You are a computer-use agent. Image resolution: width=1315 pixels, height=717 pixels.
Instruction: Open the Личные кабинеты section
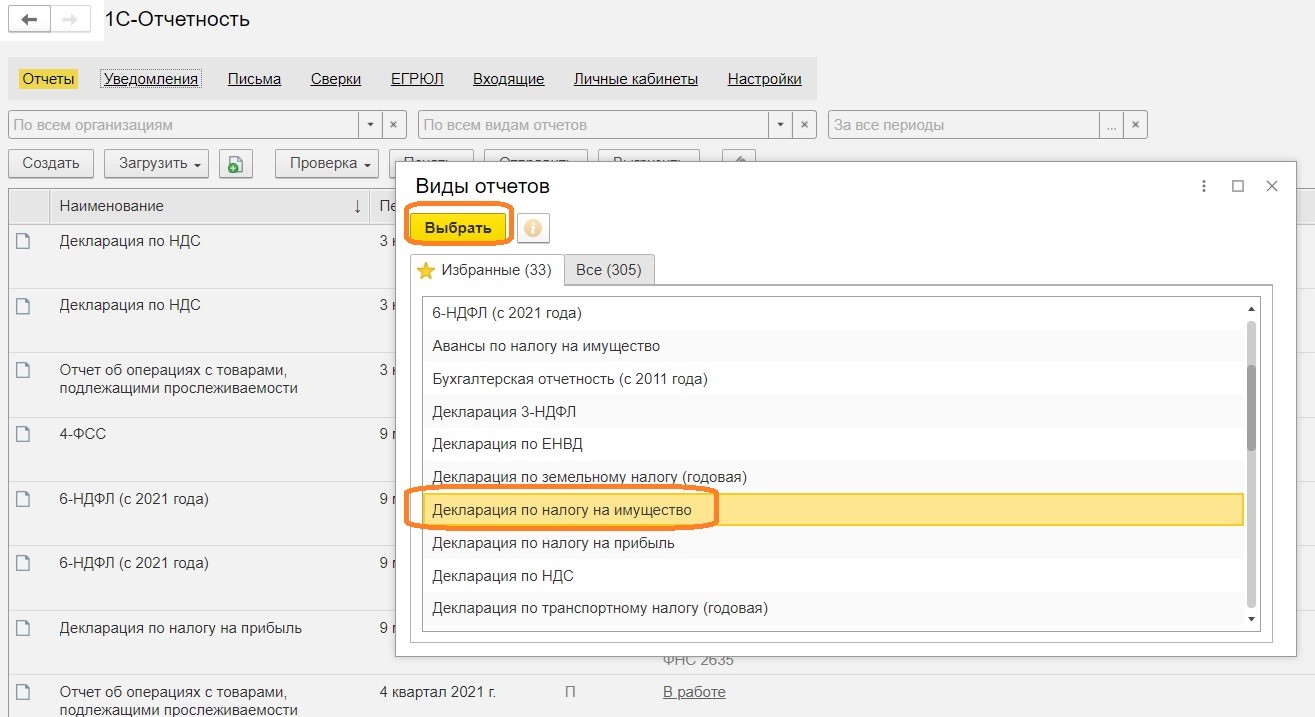[x=636, y=79]
